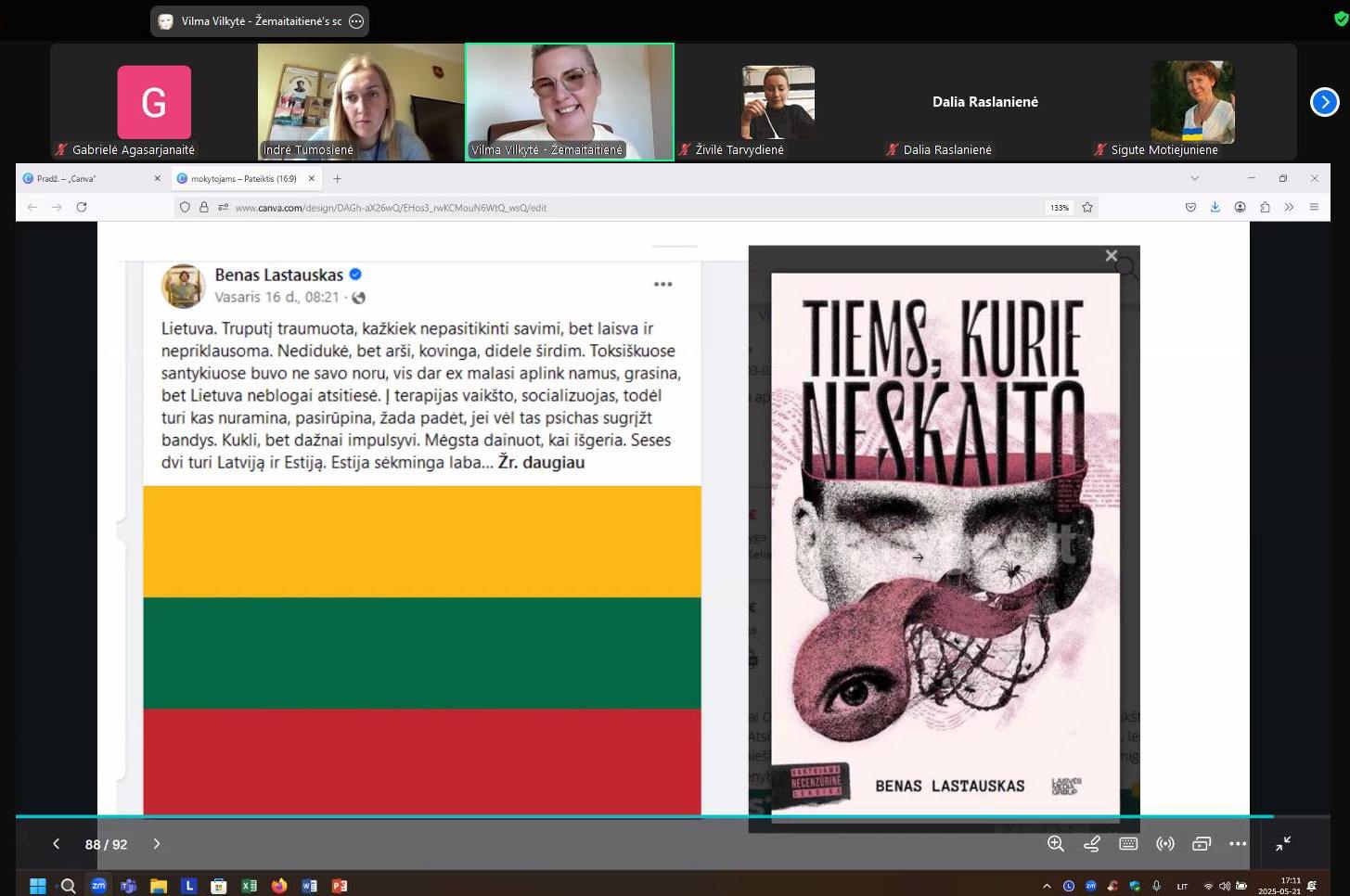Click Benas Lastauskas profile picture

point(184,286)
